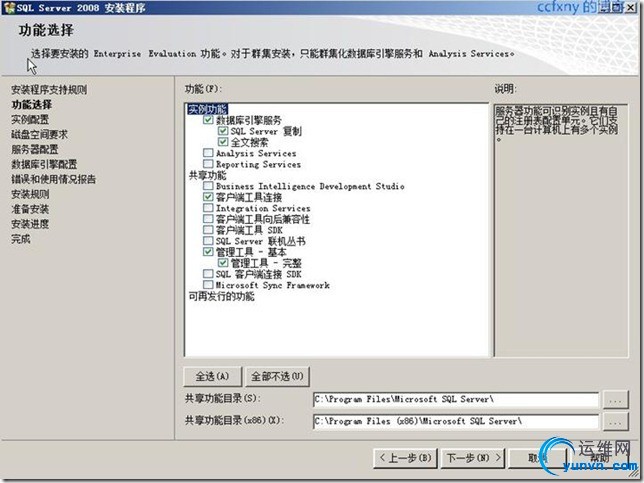Browse for 共享功能目录(x86) path

point(615,421)
